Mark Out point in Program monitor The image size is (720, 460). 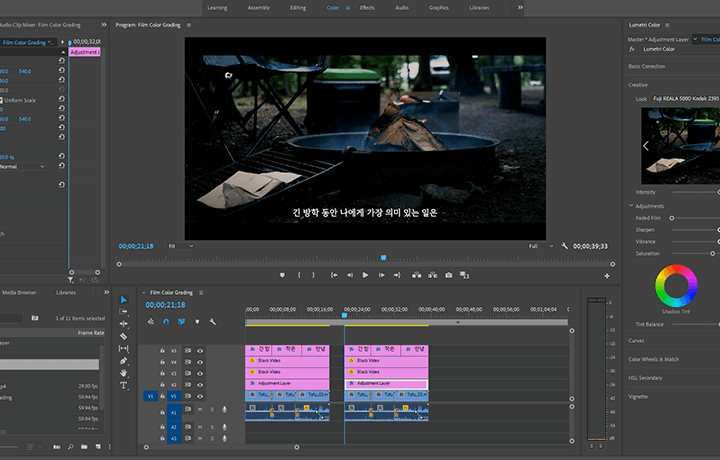coord(314,275)
